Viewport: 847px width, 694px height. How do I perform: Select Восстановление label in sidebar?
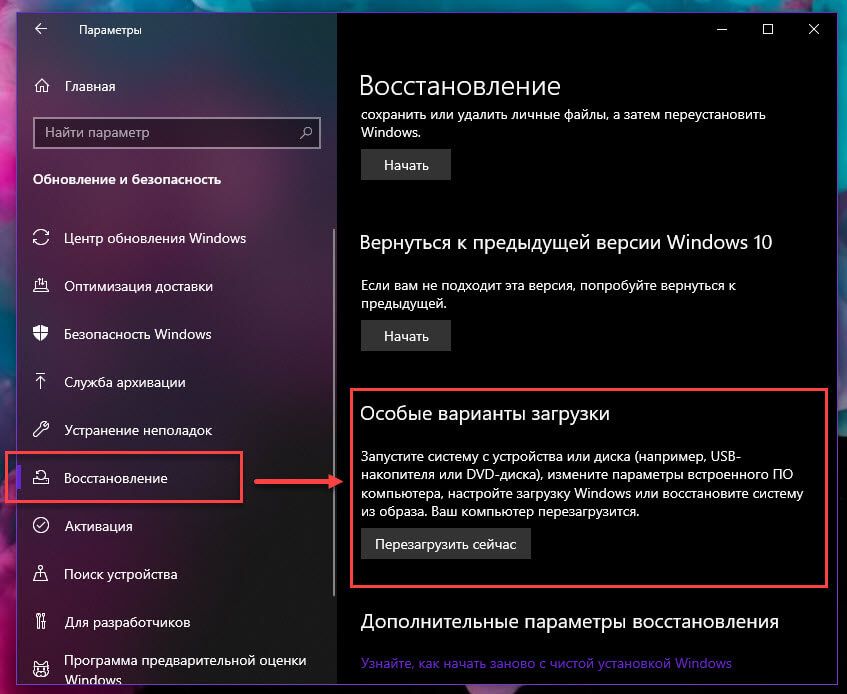tap(116, 479)
